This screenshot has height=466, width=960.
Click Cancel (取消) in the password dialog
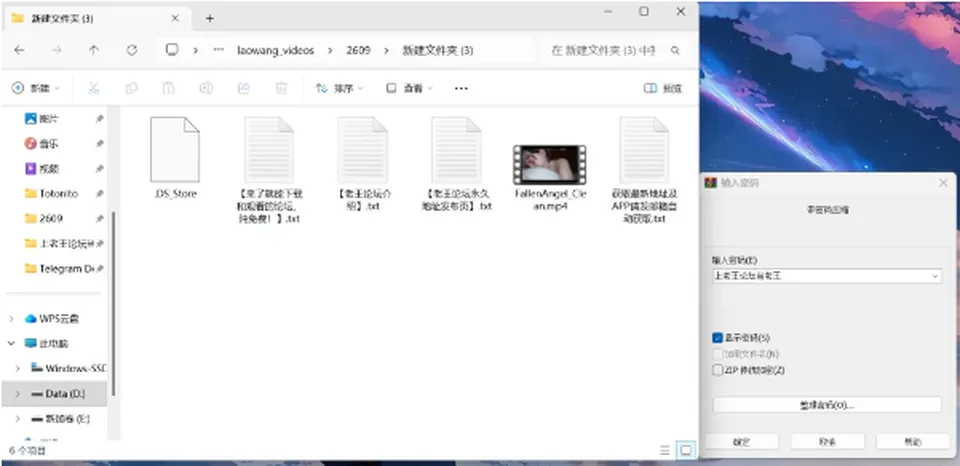828,442
